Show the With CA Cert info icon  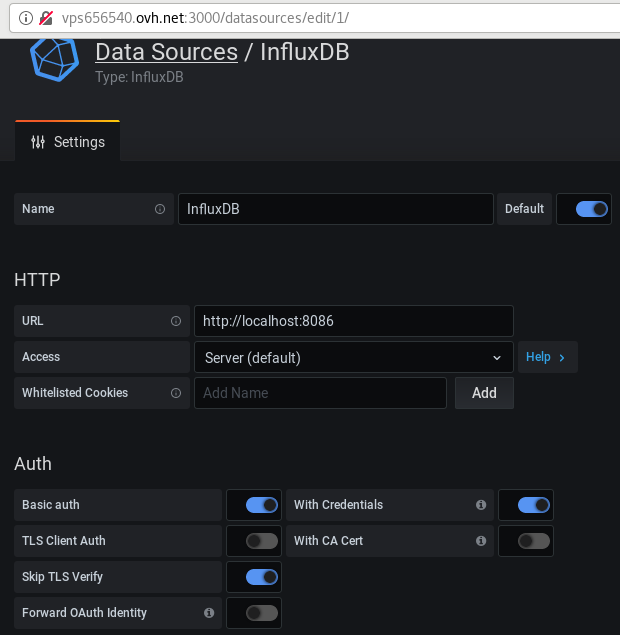481,541
